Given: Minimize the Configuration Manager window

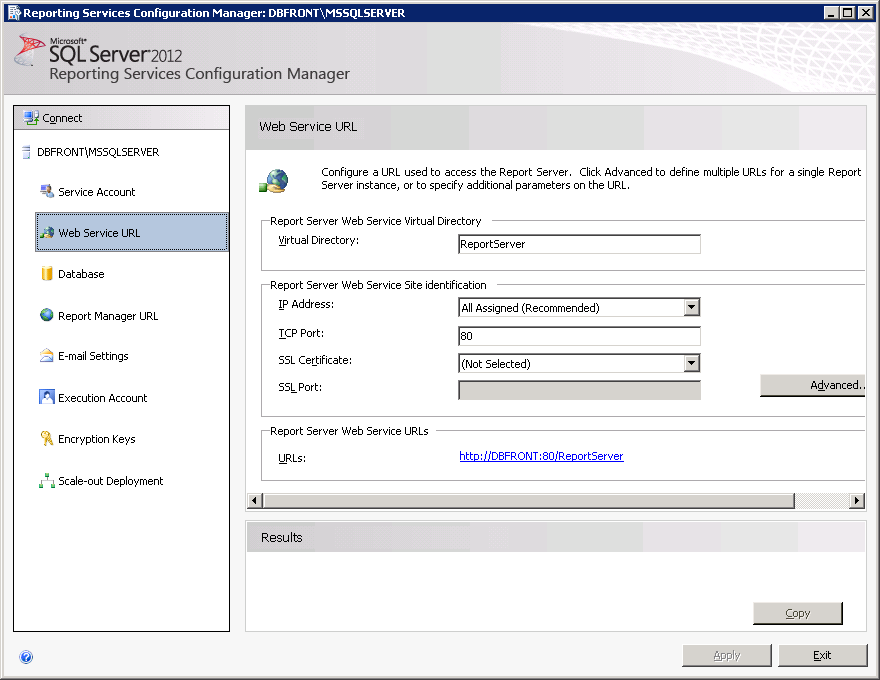Looking at the screenshot, I should (x=831, y=12).
